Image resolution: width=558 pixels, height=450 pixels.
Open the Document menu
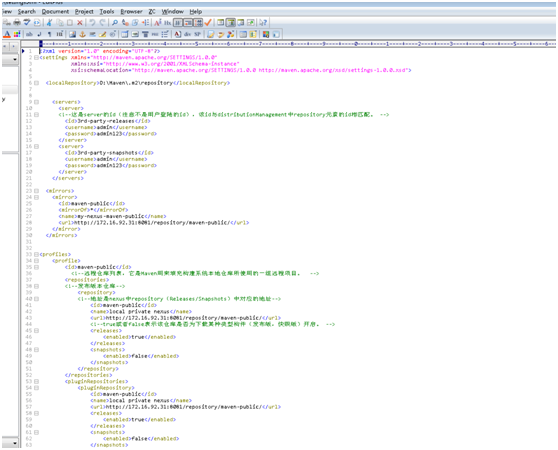pyautogui.click(x=55, y=11)
